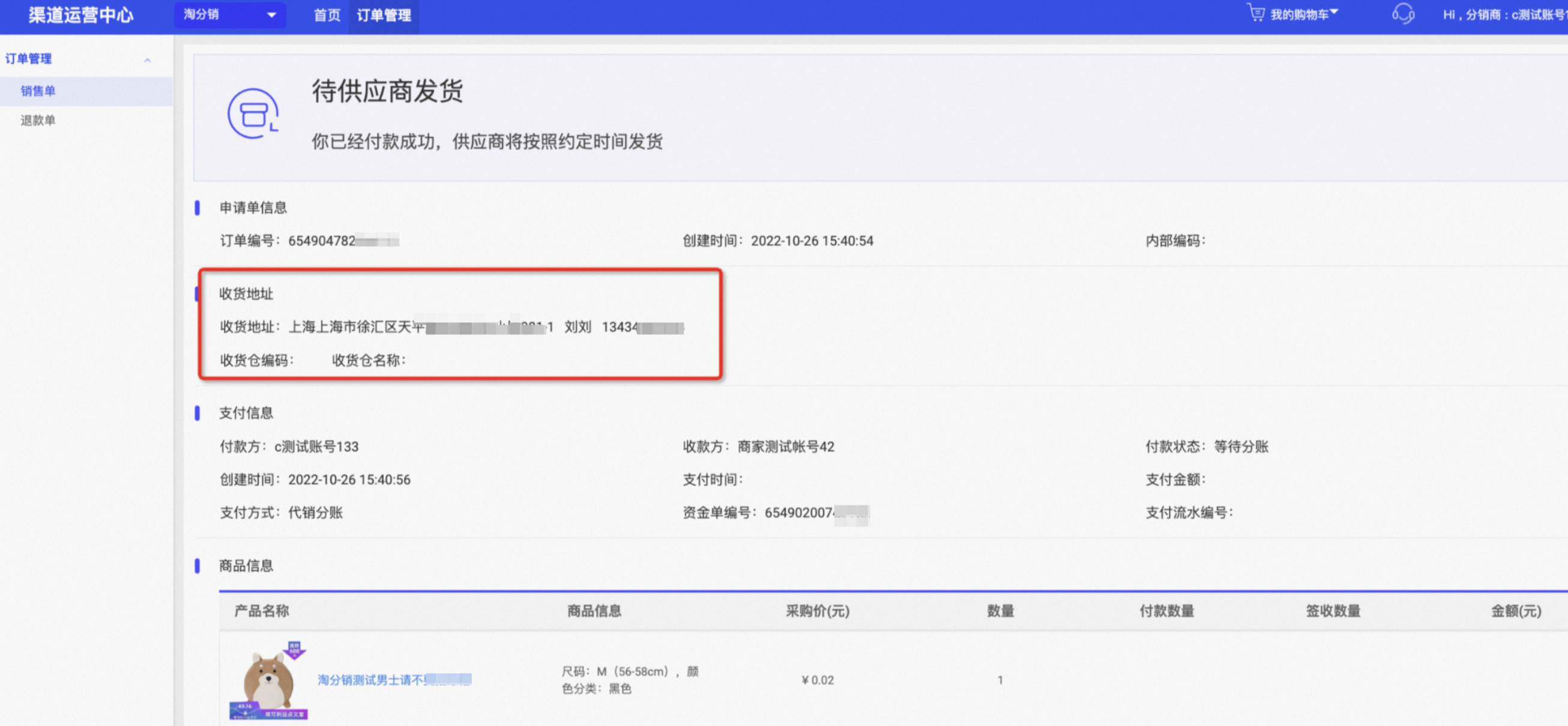Go to the 首页 tab

(327, 15)
